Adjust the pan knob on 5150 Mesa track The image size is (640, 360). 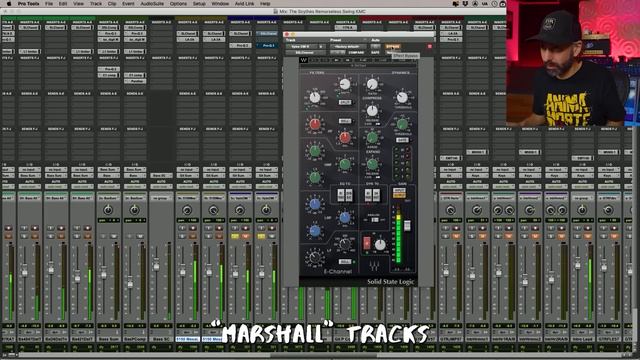point(187,210)
